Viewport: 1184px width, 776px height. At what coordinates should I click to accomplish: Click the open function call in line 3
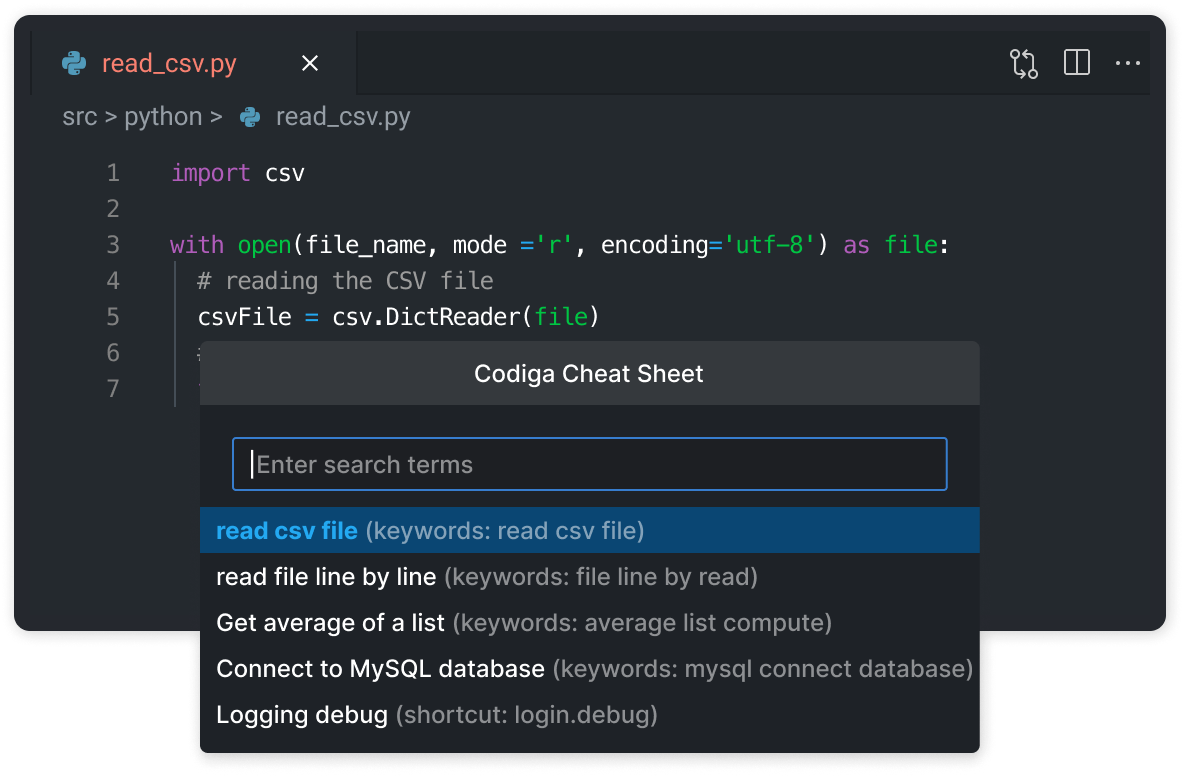[x=264, y=245]
